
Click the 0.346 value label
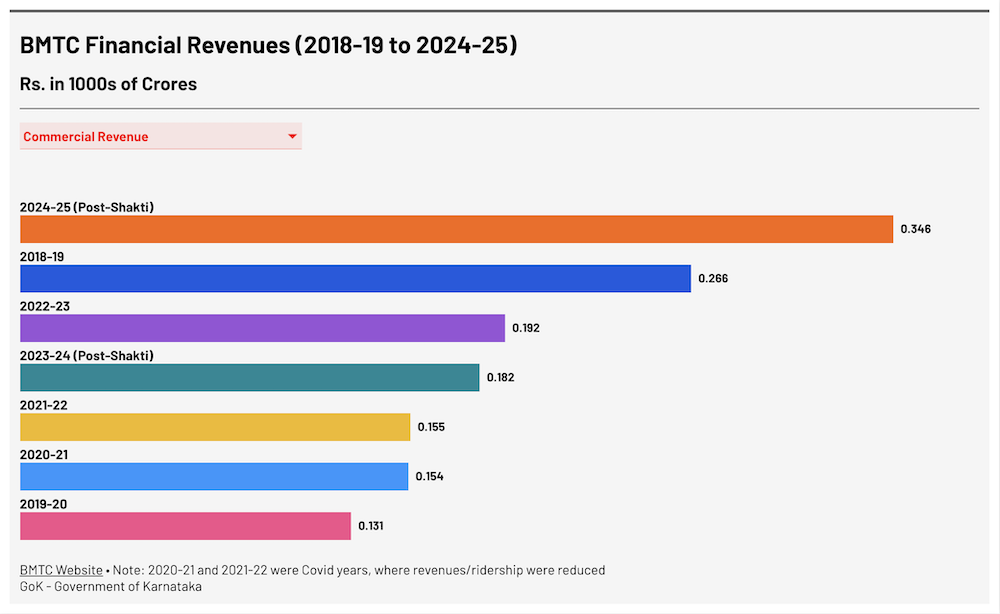(915, 228)
